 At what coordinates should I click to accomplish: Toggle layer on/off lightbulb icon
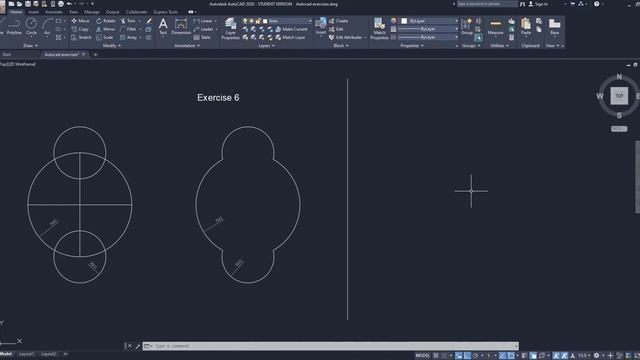coord(245,21)
